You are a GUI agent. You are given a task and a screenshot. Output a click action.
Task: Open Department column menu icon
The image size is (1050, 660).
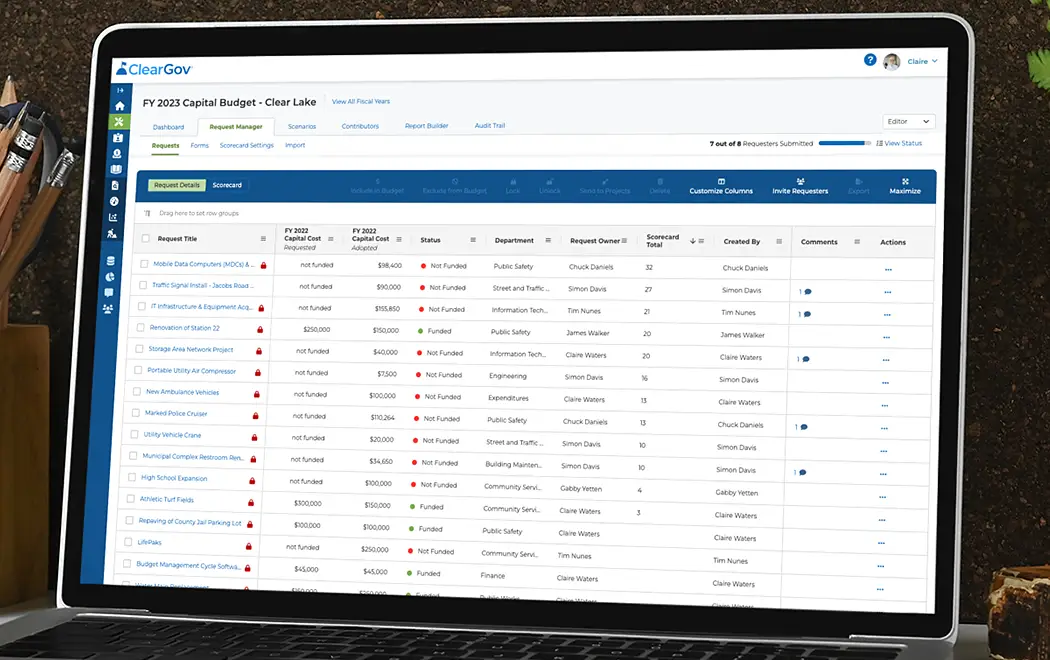[548, 240]
